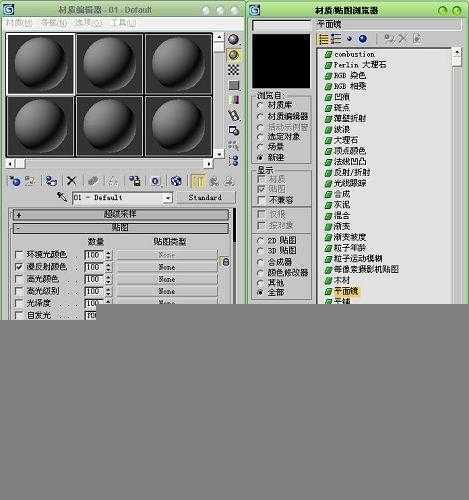
Task: Click the None map button for 高光级别
Action: pyautogui.click(x=167, y=291)
